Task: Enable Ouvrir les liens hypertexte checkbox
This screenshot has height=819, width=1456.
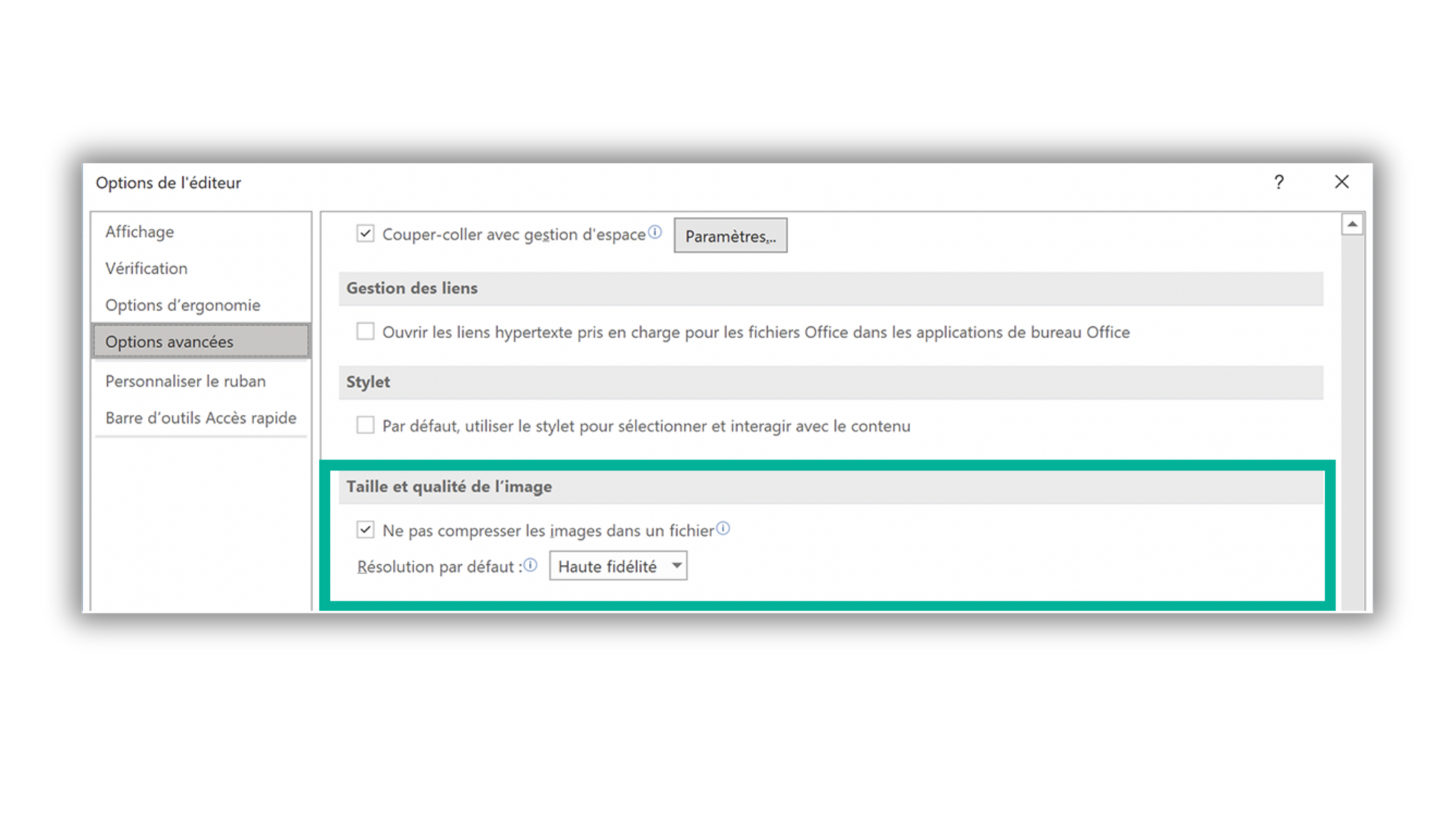Action: point(366,331)
